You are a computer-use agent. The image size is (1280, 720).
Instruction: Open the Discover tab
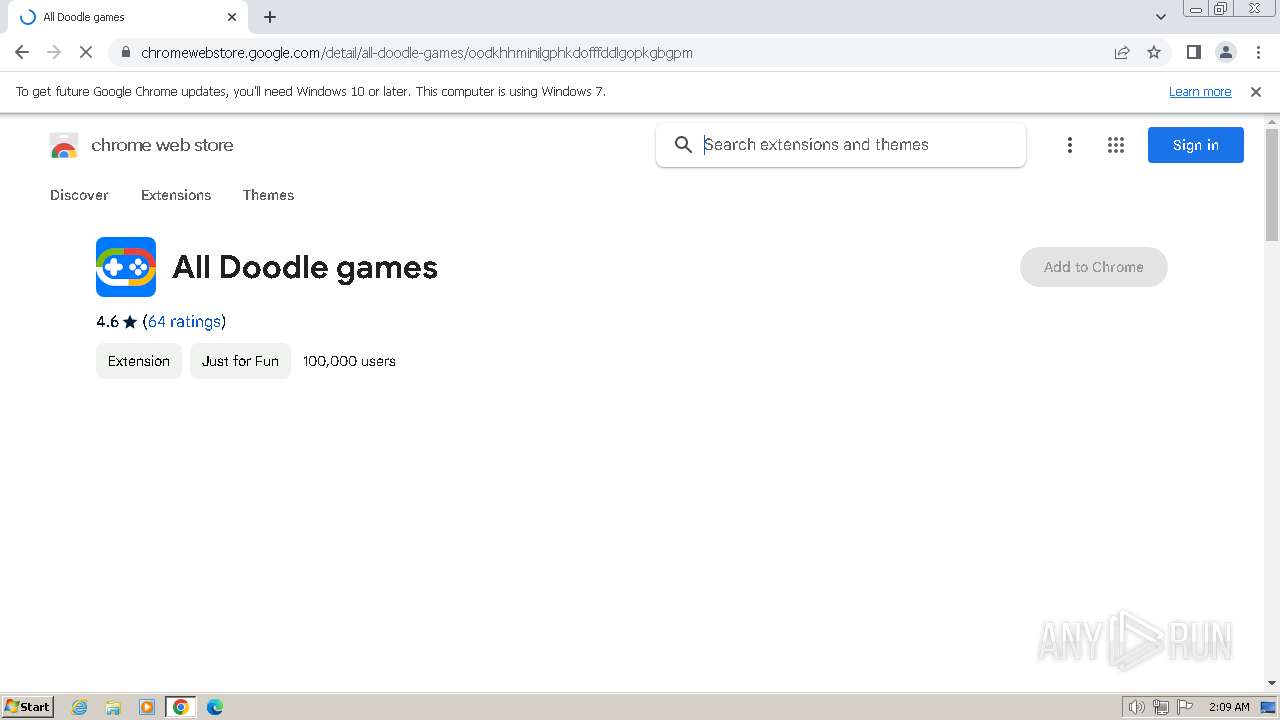(x=79, y=195)
